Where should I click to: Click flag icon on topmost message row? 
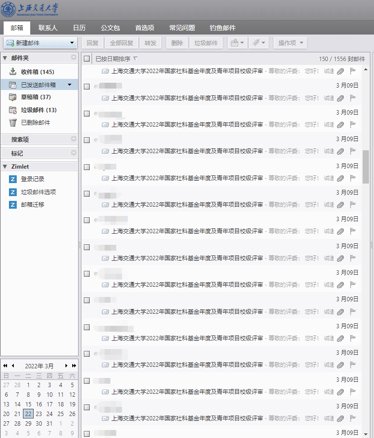tap(352, 71)
